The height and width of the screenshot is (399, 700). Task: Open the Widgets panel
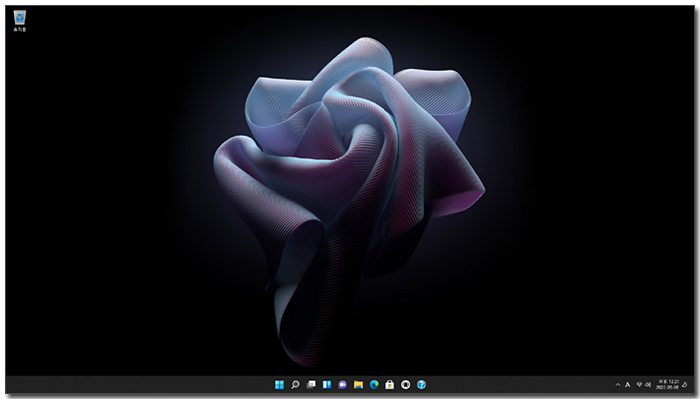[327, 384]
